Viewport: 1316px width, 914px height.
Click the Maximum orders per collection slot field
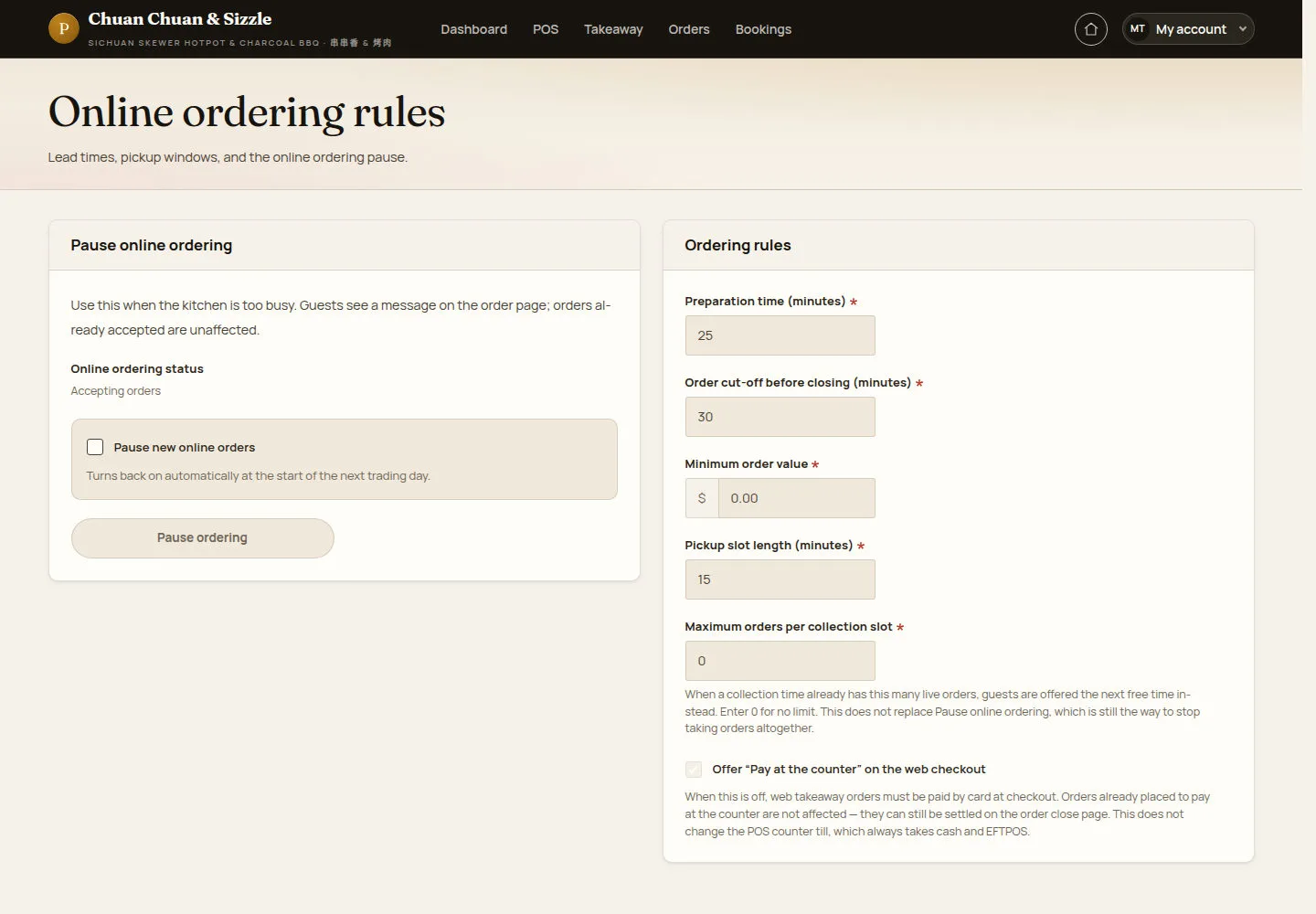[x=780, y=661]
